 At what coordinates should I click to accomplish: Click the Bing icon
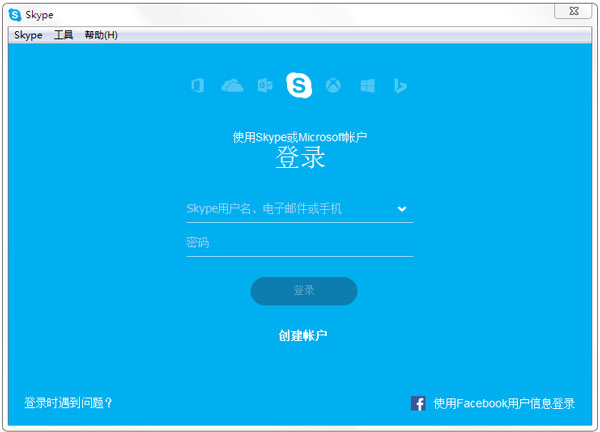(399, 86)
